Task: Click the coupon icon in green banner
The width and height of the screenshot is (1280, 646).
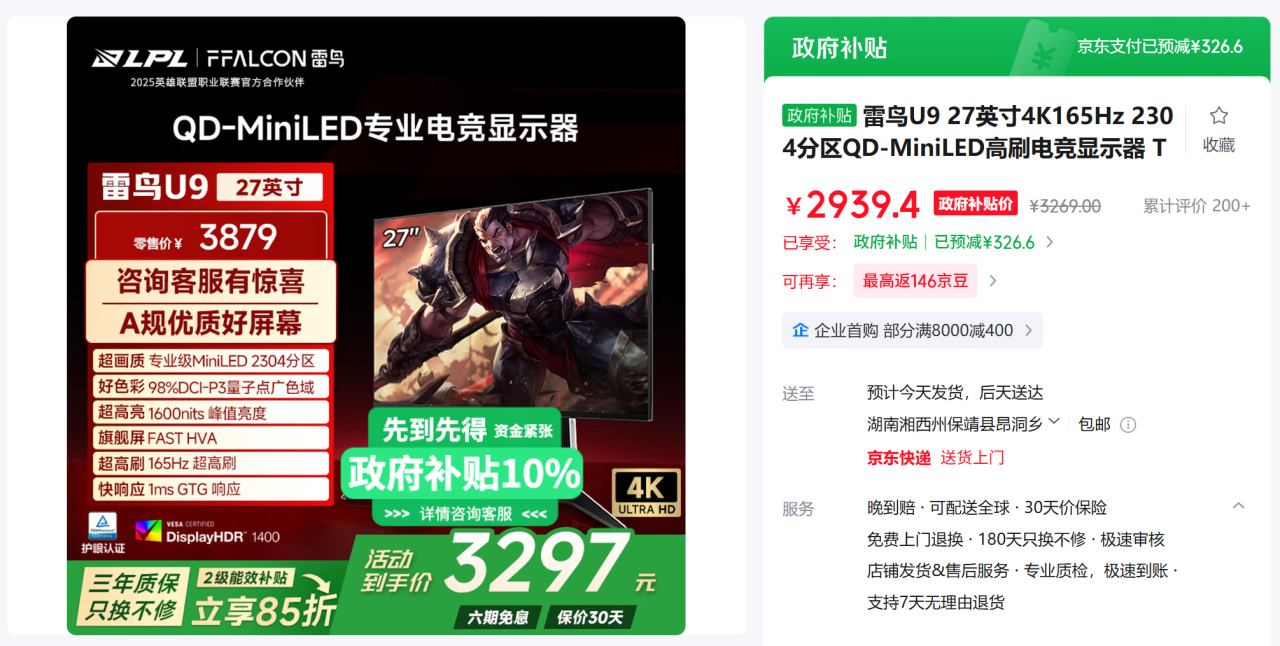Action: [x=1042, y=48]
